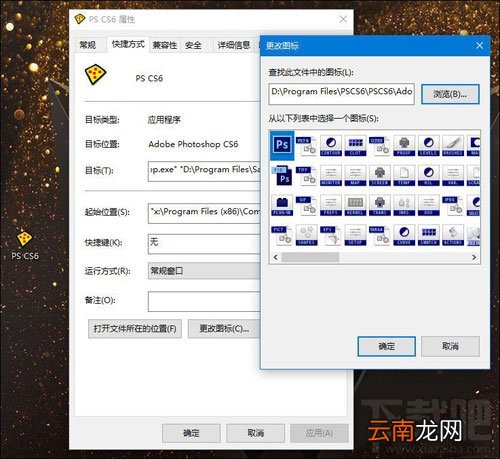Click the 备注(O) text field

(204, 301)
